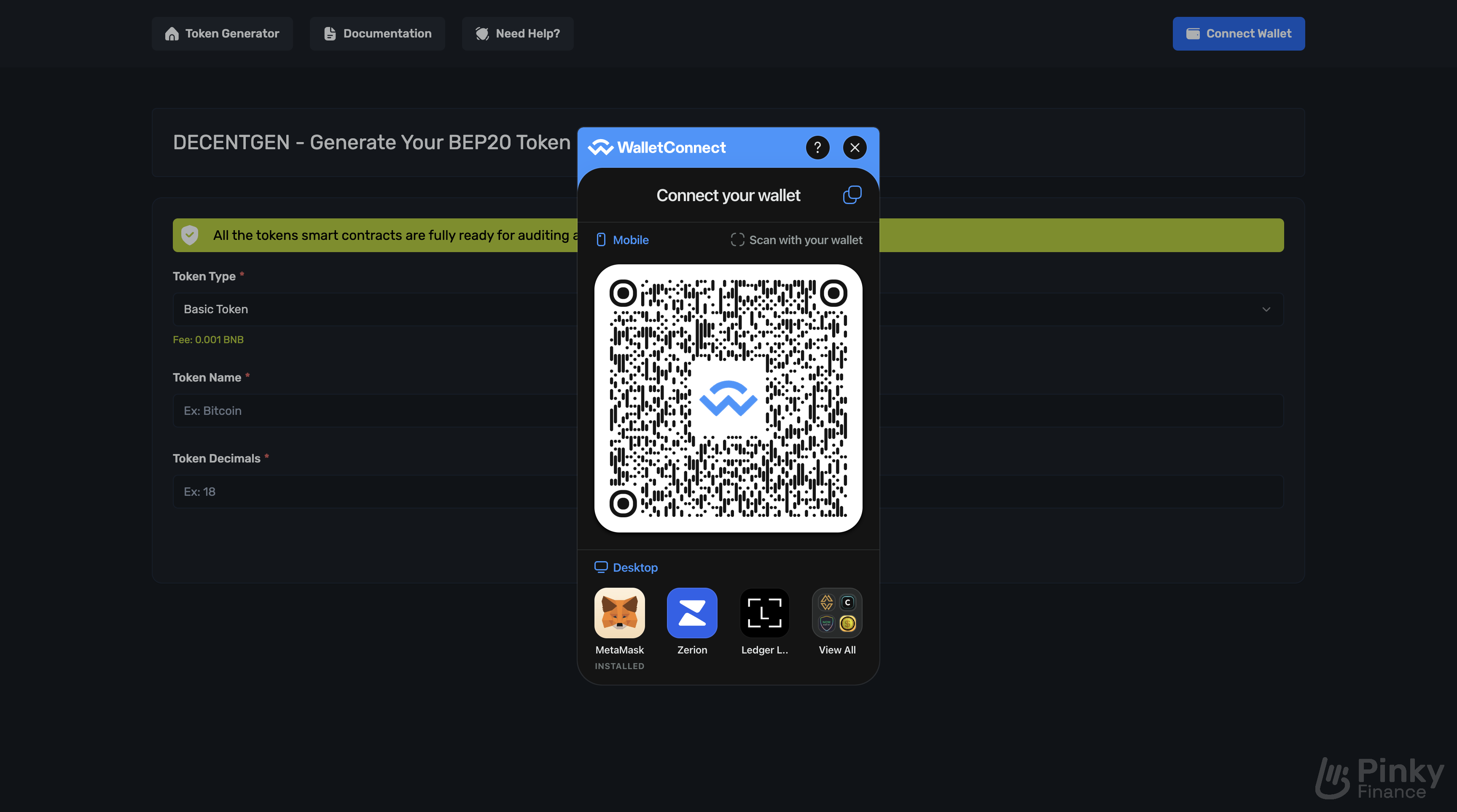Click the 'View All' text label
This screenshot has height=812, width=1457.
(x=837, y=650)
